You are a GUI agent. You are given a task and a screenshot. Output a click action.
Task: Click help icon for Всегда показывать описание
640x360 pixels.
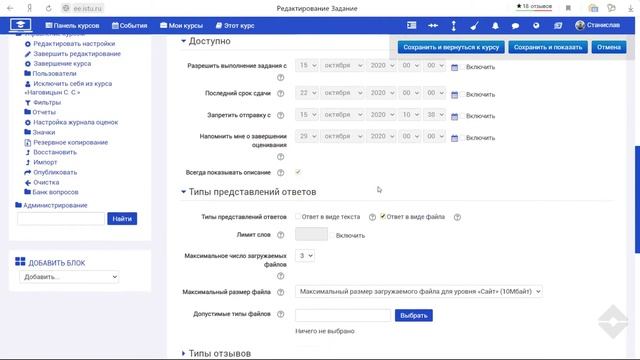coord(280,173)
